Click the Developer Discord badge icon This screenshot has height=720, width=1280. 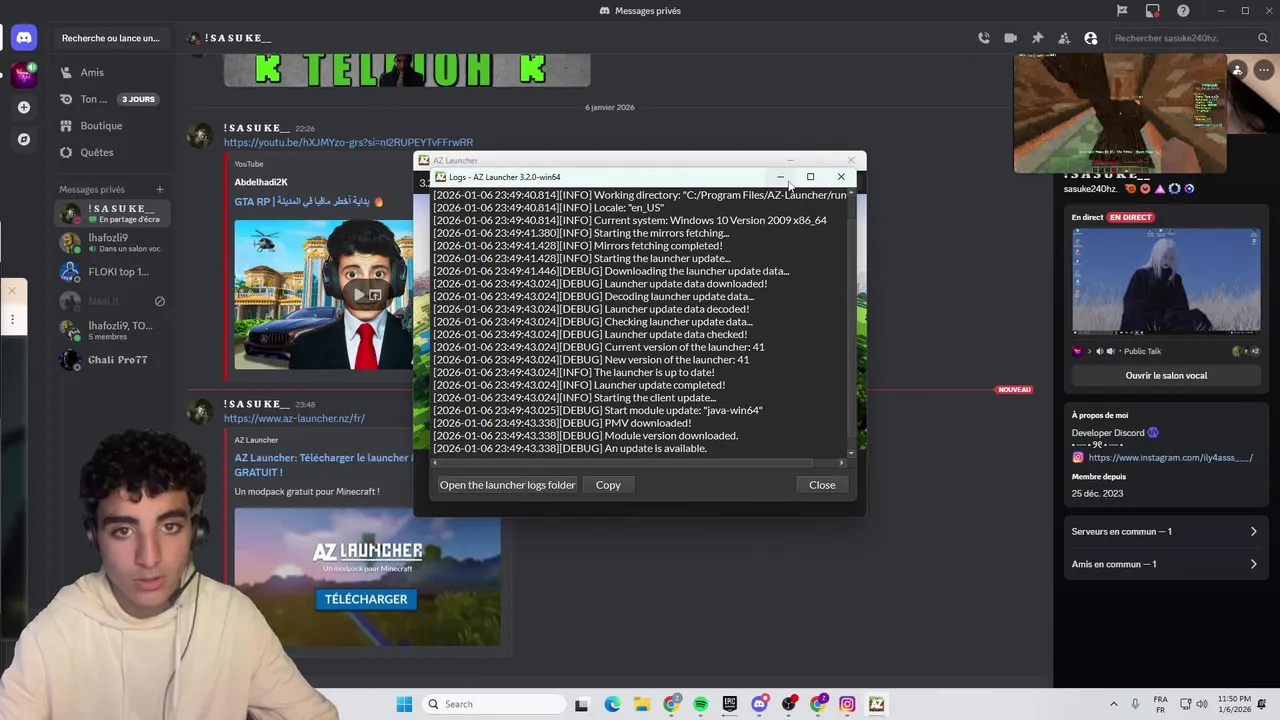click(1153, 433)
